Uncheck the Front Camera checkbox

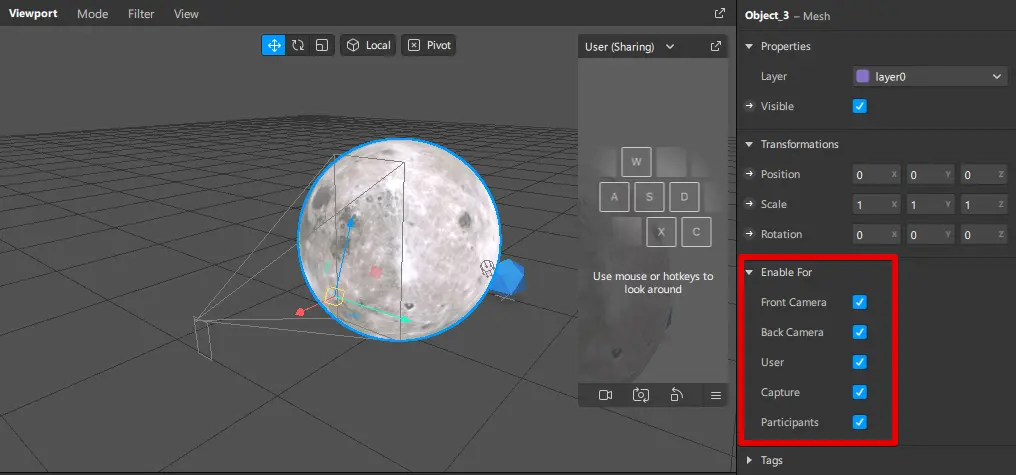click(860, 302)
